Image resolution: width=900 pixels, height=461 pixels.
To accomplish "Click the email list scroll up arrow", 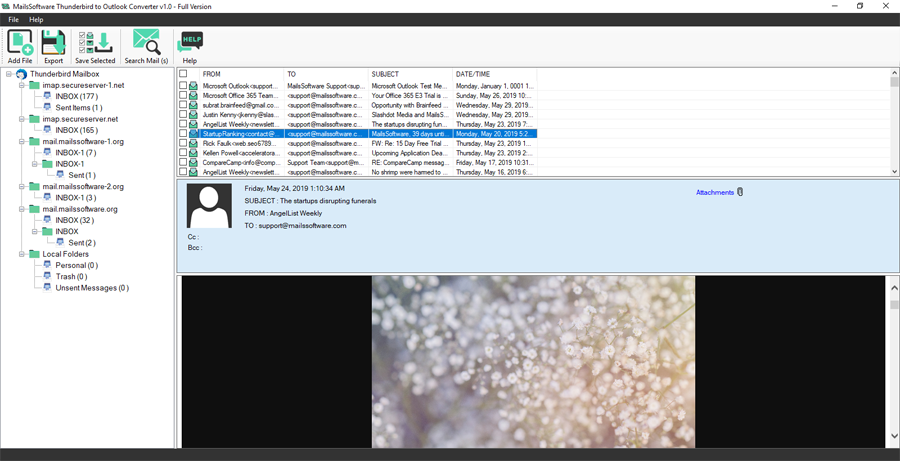I will 894,73.
